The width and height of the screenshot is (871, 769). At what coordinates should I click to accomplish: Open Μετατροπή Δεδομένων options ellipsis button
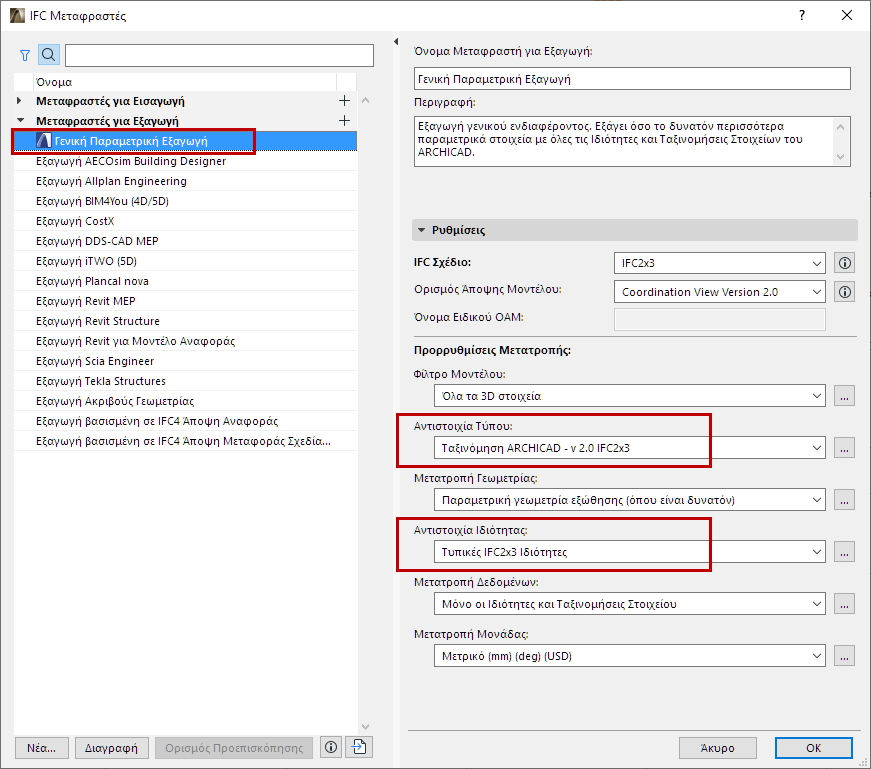[x=844, y=604]
